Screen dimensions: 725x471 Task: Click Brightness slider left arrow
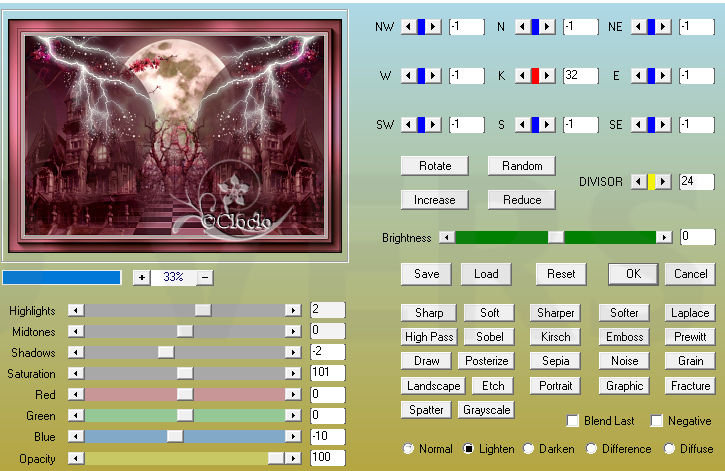[447, 238]
